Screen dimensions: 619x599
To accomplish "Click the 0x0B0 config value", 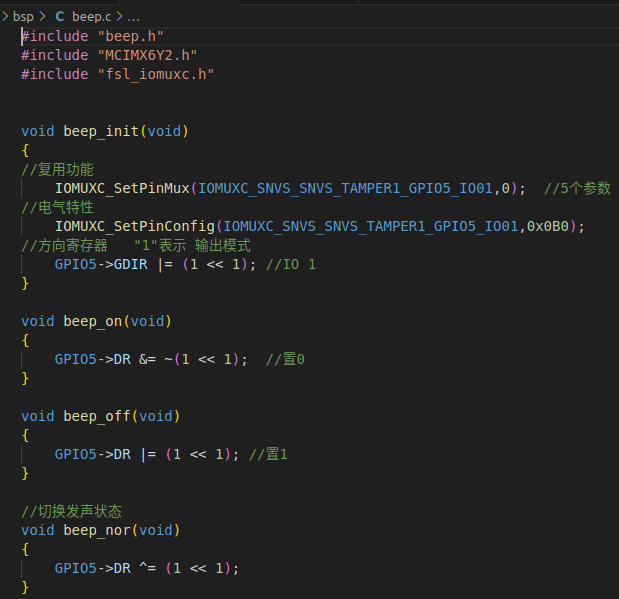I will click(x=548, y=226).
